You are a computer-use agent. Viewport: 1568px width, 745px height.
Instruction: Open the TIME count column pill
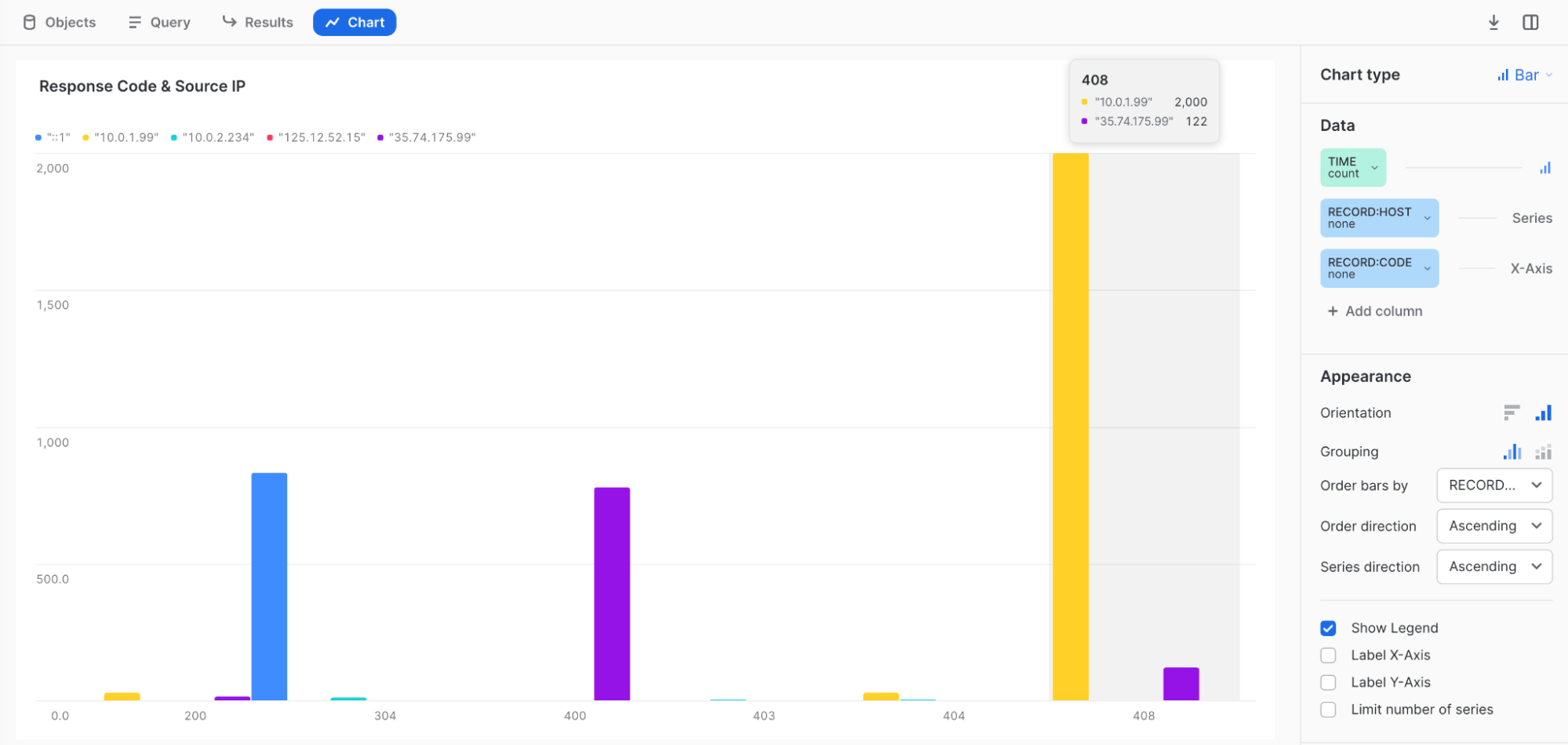pos(1352,168)
